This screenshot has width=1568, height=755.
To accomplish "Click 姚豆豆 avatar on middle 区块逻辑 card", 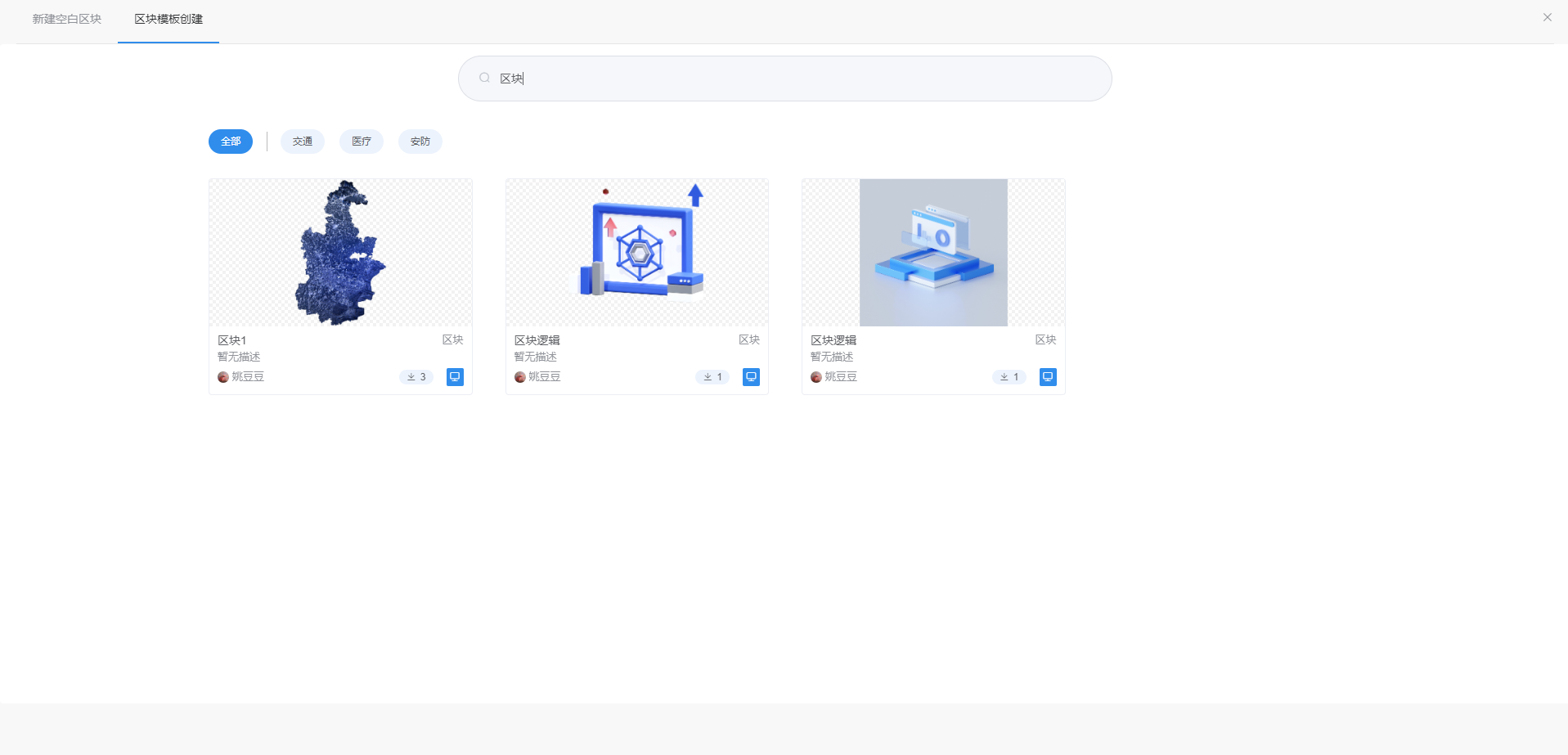I will (519, 377).
